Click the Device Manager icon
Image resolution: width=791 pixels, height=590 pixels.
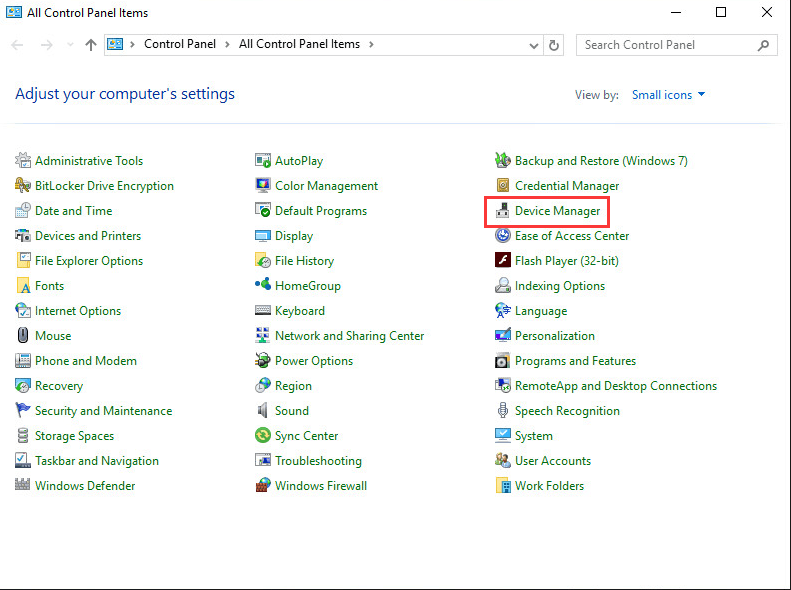[x=503, y=211]
